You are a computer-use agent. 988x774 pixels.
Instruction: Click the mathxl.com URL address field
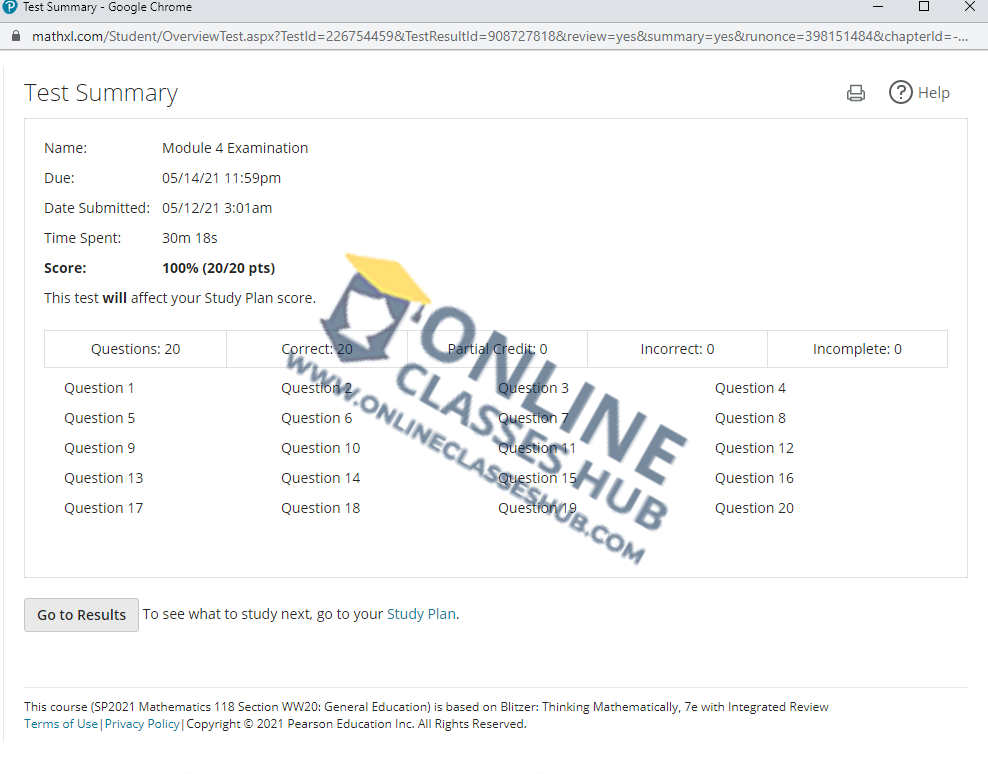click(500, 36)
